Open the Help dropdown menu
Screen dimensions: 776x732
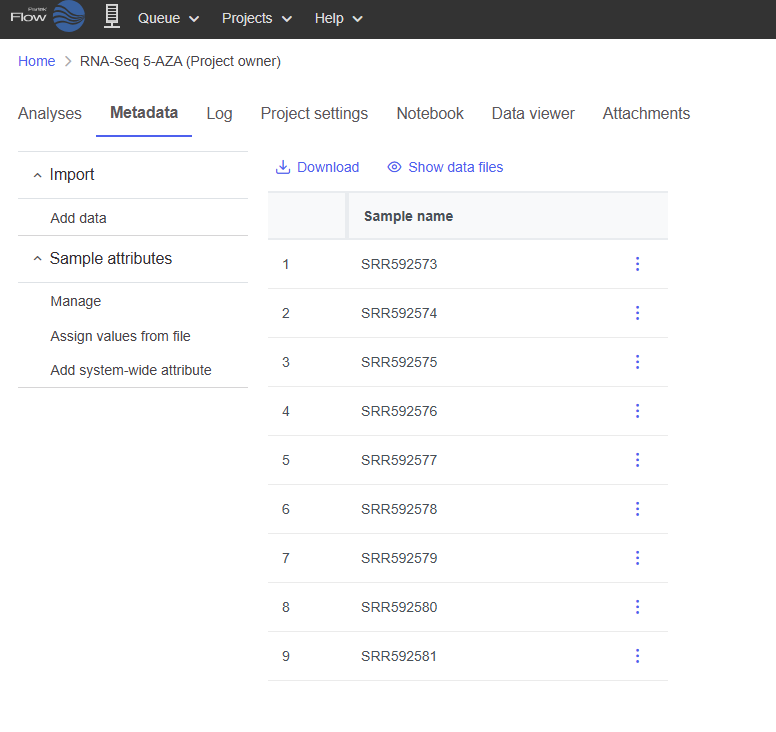pos(338,18)
